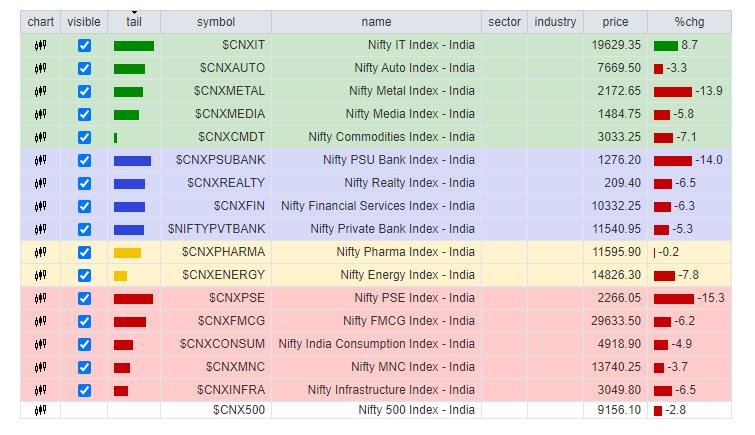Uncheck visible checkbox for $CNXMEDIA
The width and height of the screenshot is (755, 435).
click(x=84, y=115)
